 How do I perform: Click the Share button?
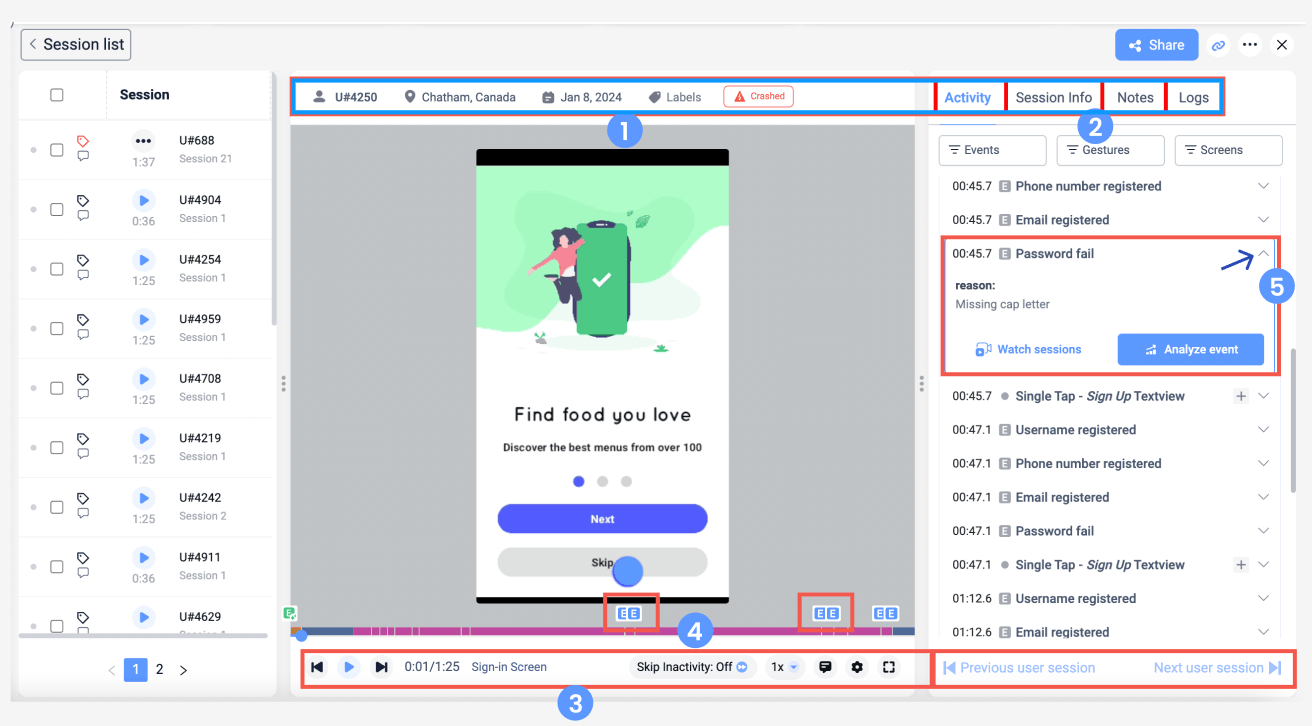[x=1156, y=44]
